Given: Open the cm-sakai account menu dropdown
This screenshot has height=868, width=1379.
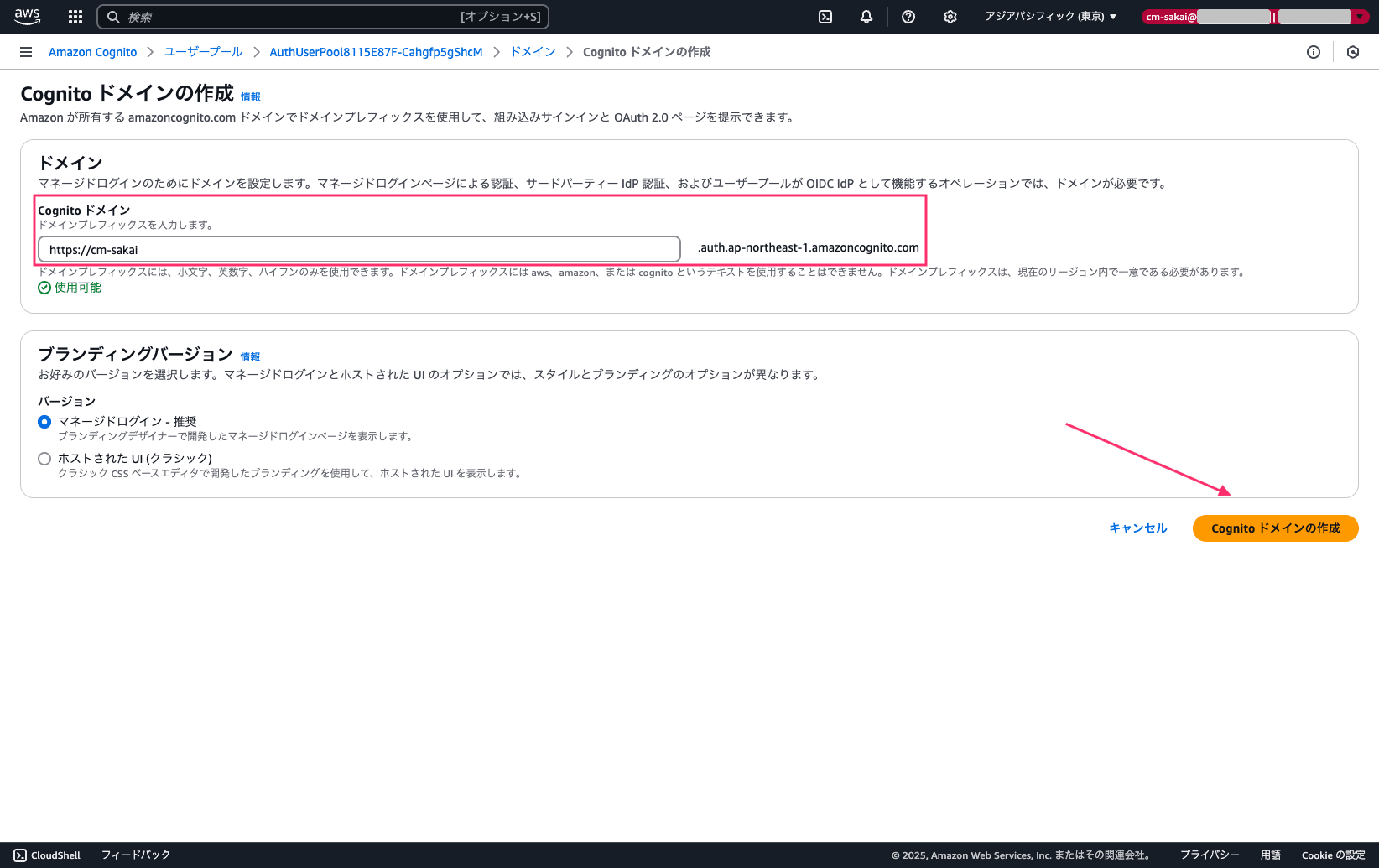Looking at the screenshot, I should click(1255, 17).
